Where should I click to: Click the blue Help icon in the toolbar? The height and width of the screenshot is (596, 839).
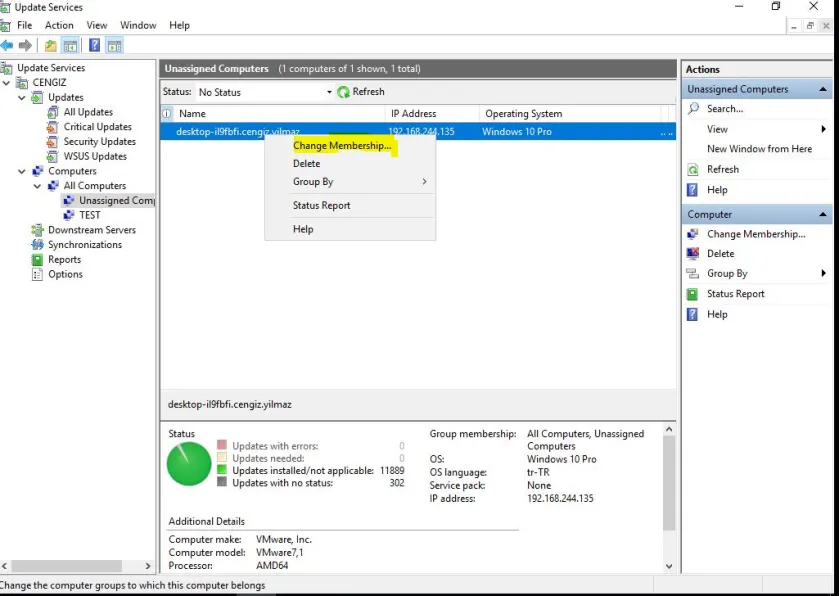click(94, 45)
